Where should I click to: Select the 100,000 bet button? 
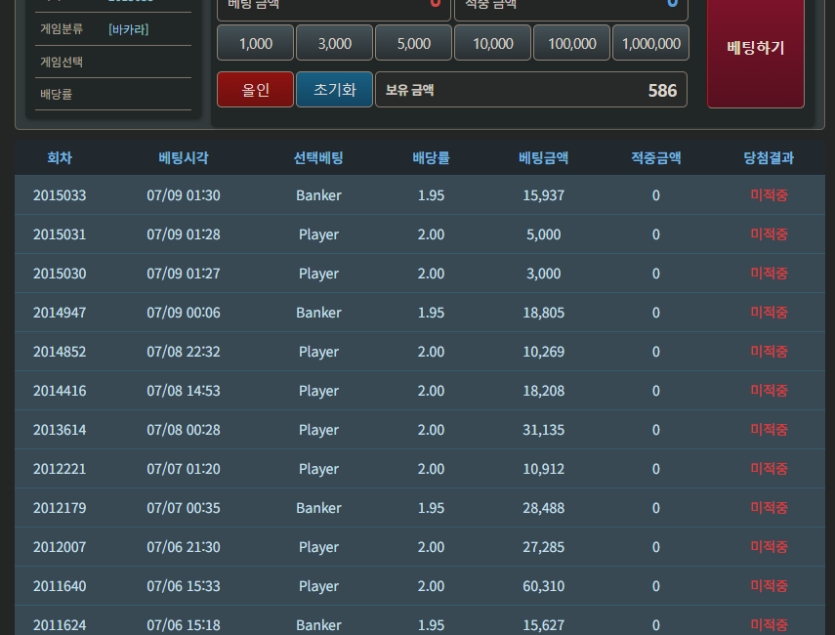coord(572,43)
